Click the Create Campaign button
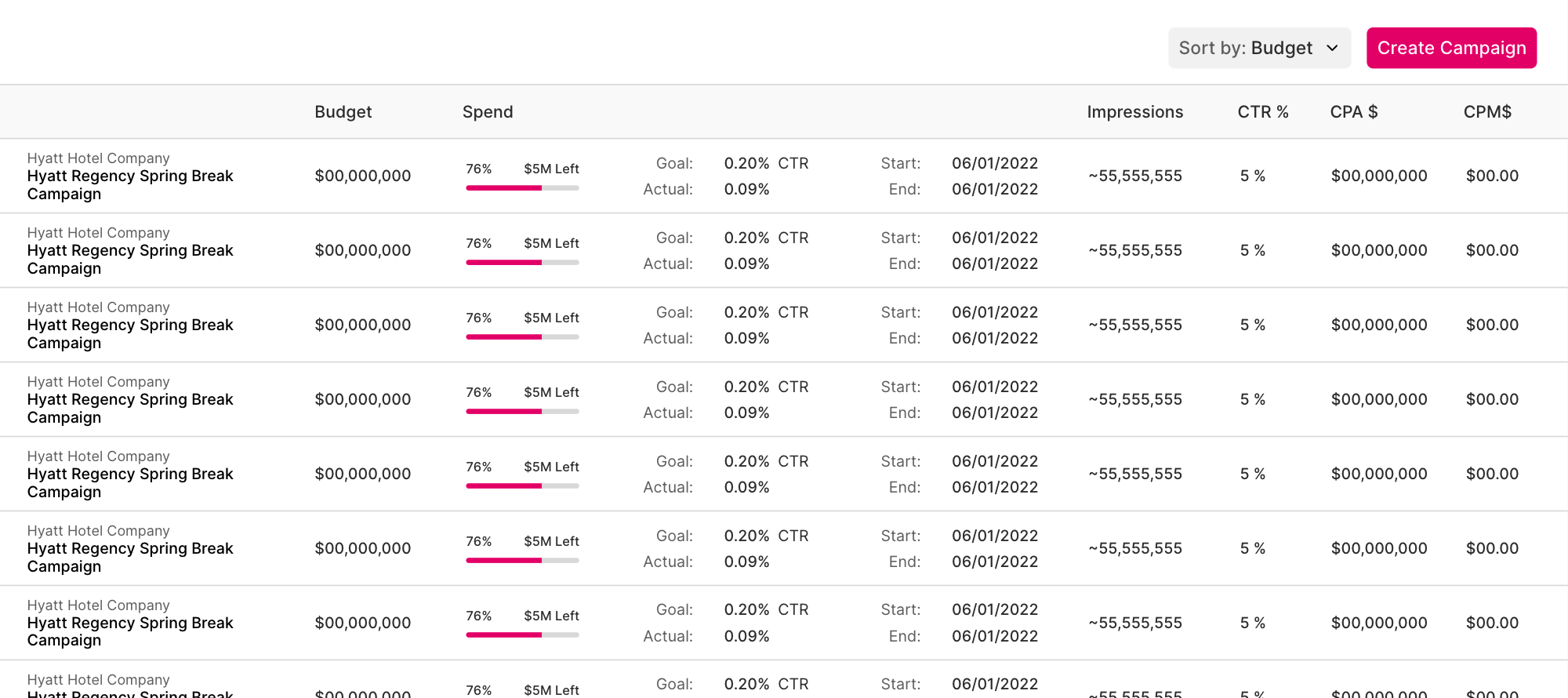This screenshot has height=698, width=1568. [x=1451, y=48]
